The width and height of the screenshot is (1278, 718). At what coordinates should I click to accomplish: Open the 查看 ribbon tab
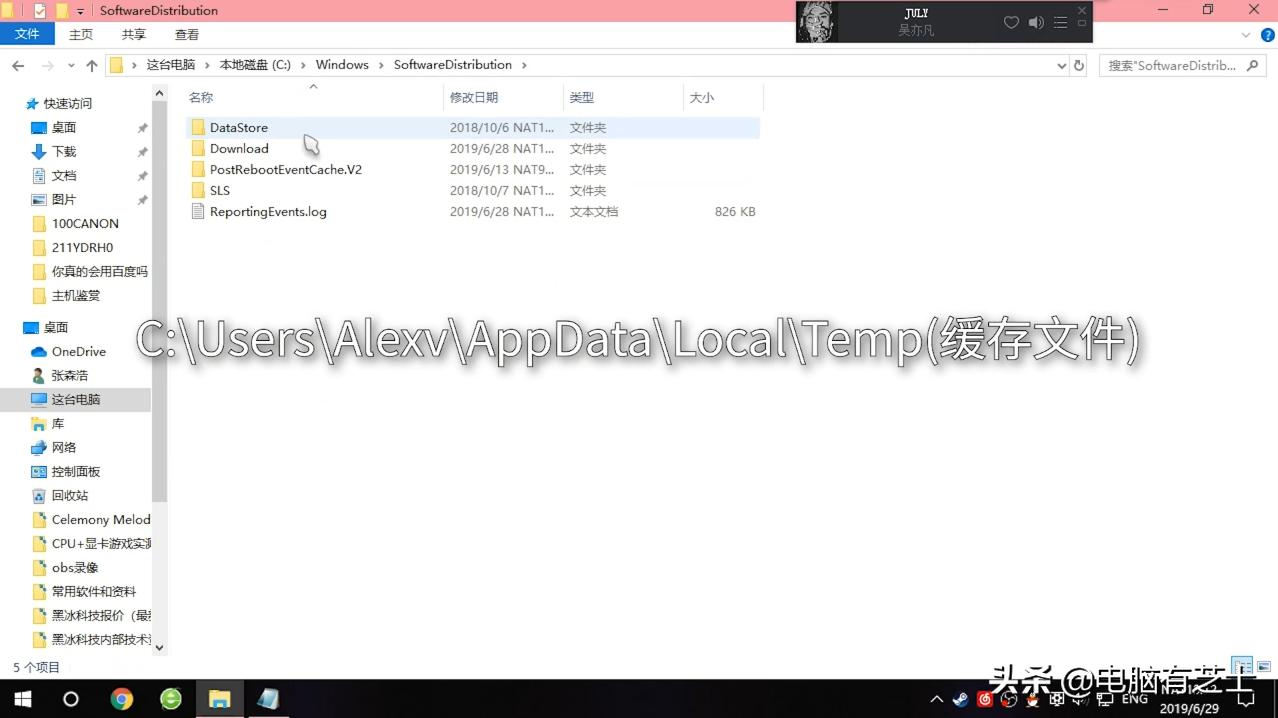point(187,34)
